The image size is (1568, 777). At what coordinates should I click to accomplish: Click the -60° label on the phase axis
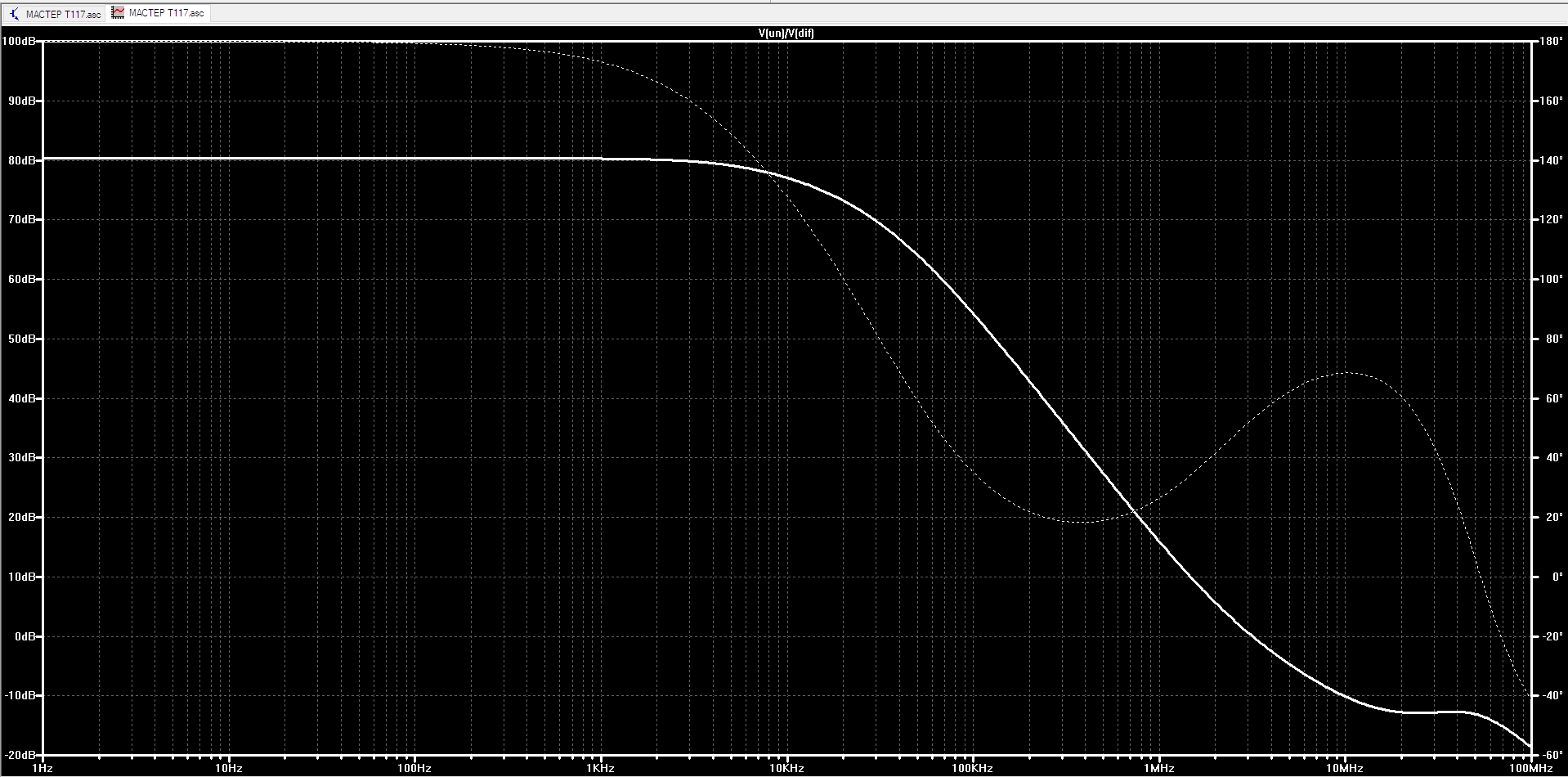[x=1552, y=754]
